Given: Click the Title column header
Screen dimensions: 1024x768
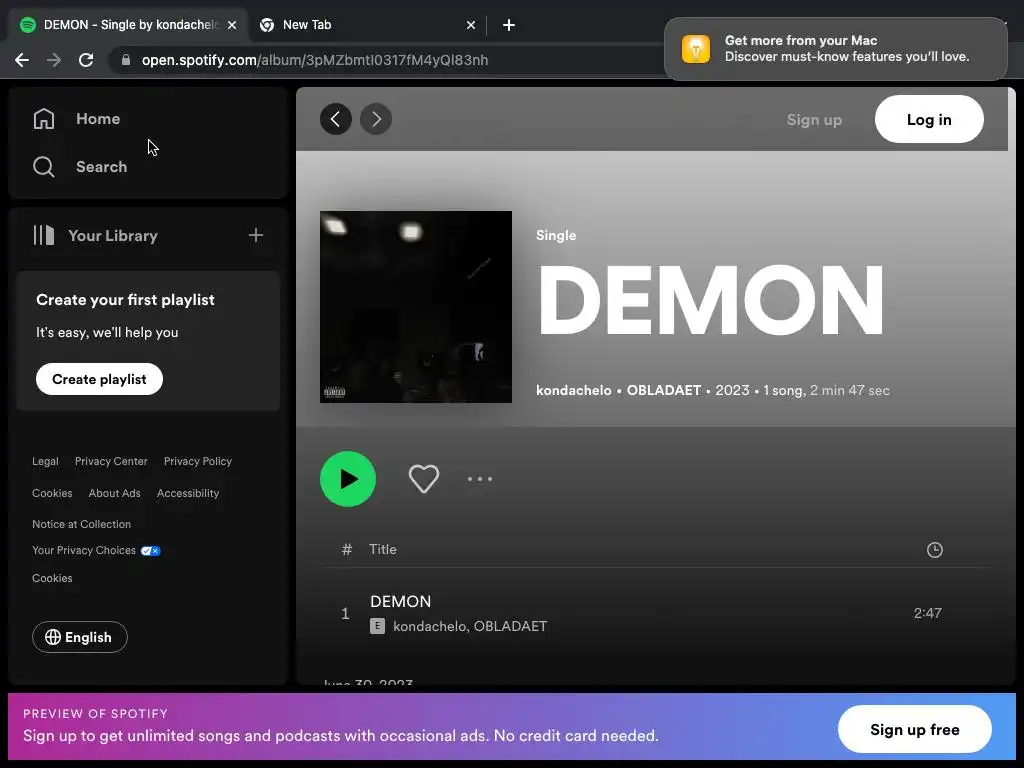Looking at the screenshot, I should pyautogui.click(x=383, y=550).
